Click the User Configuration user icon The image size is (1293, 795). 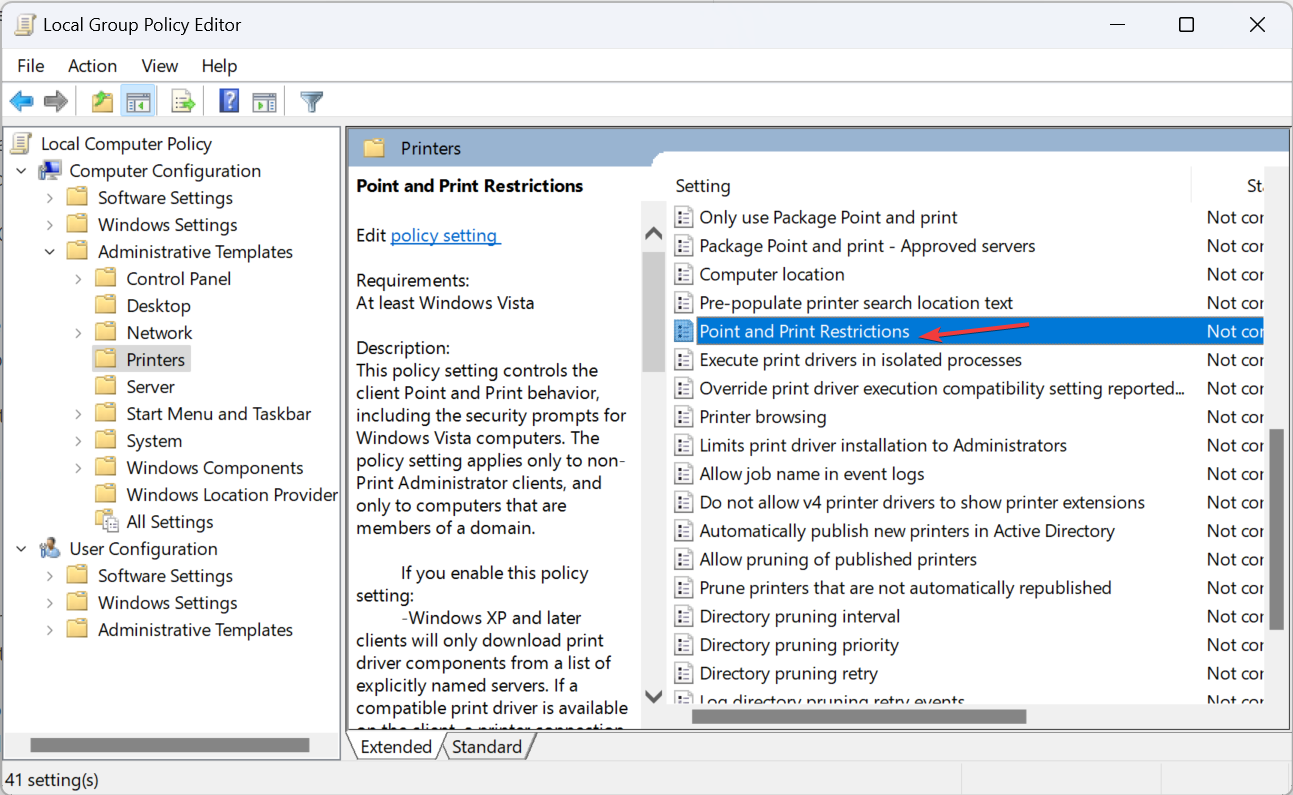50,548
